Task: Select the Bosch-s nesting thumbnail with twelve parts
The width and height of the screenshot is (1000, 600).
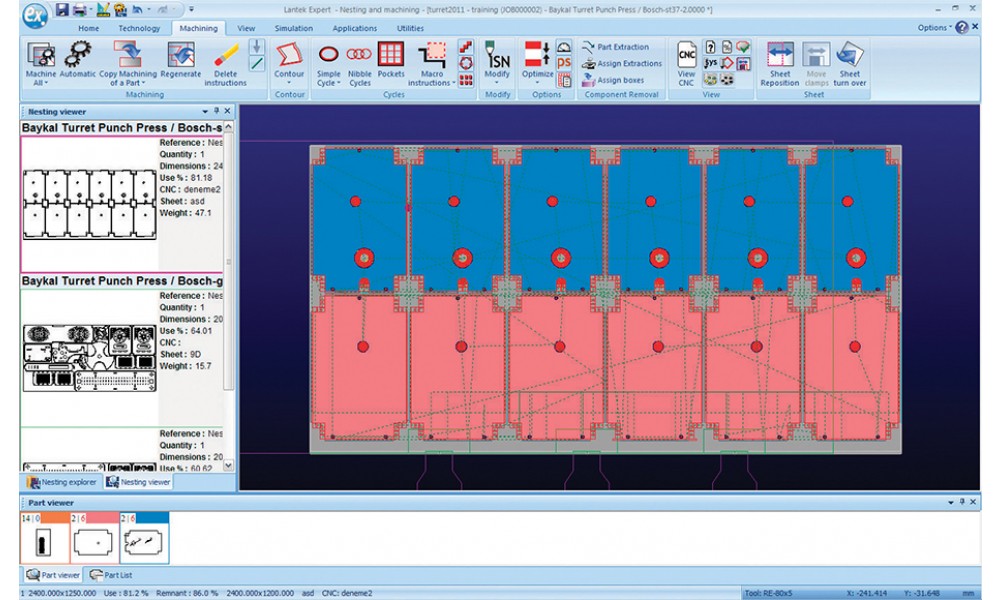Action: coord(89,204)
